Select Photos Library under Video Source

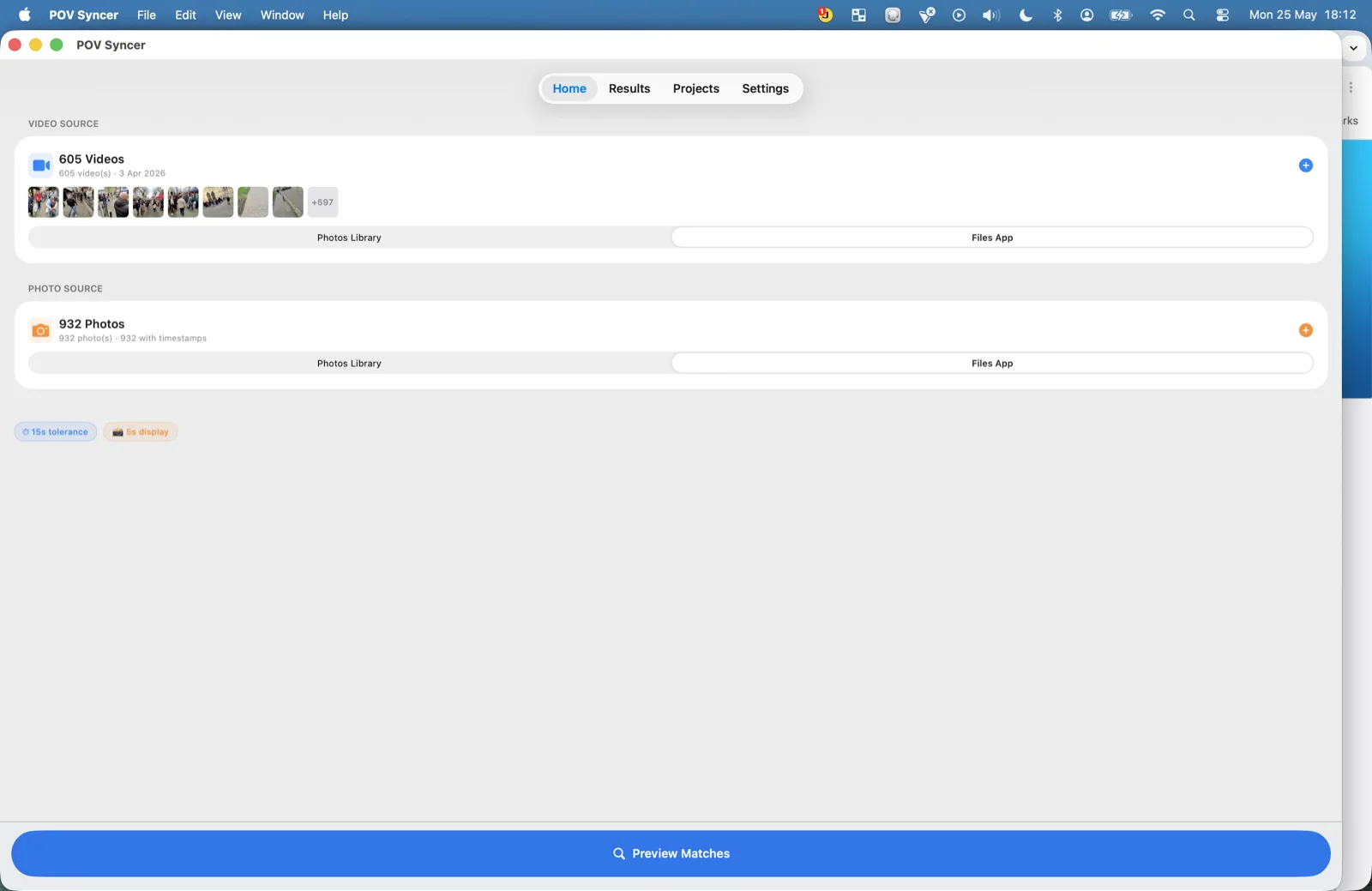[x=349, y=238]
